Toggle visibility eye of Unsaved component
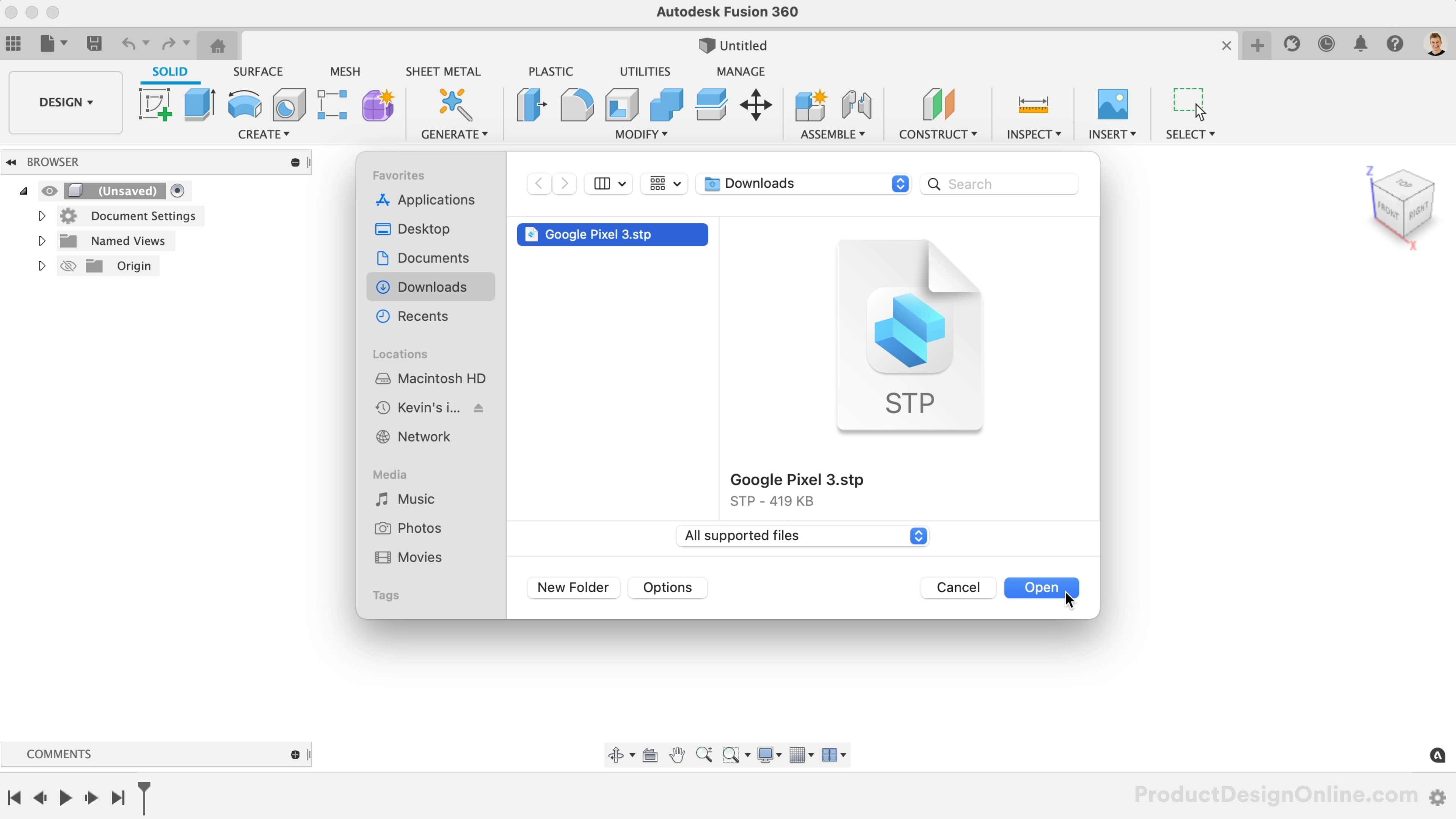This screenshot has height=819, width=1456. 49,191
